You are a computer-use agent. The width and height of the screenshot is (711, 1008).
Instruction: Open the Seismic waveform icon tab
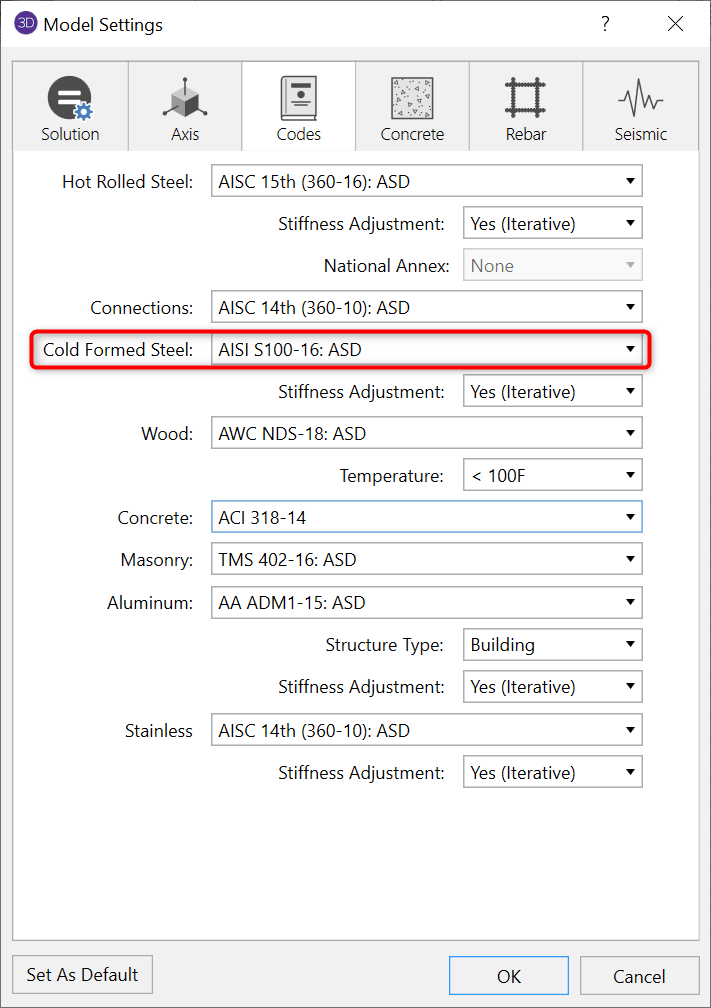pyautogui.click(x=640, y=99)
